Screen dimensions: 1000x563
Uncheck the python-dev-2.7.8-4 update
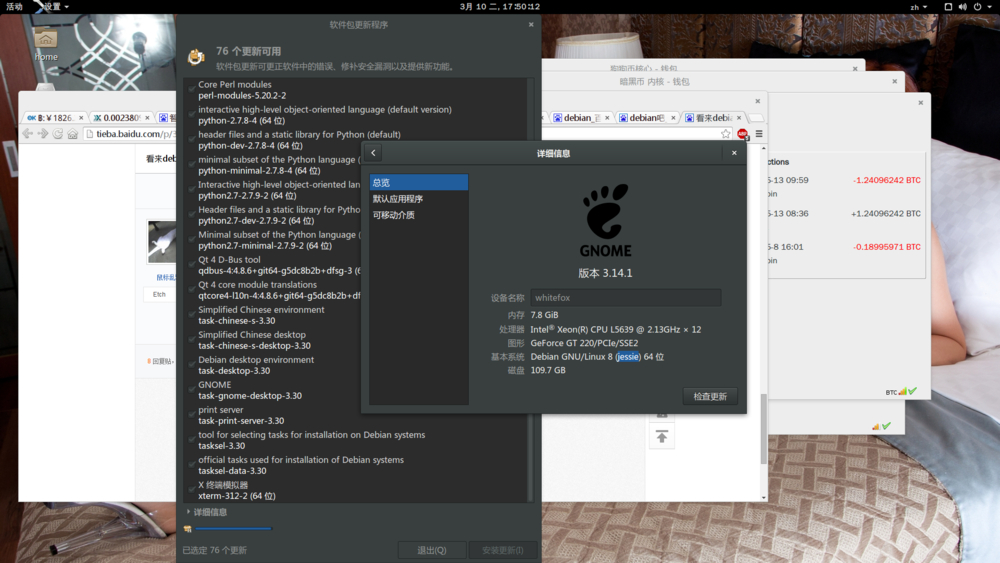pyautogui.click(x=192, y=140)
